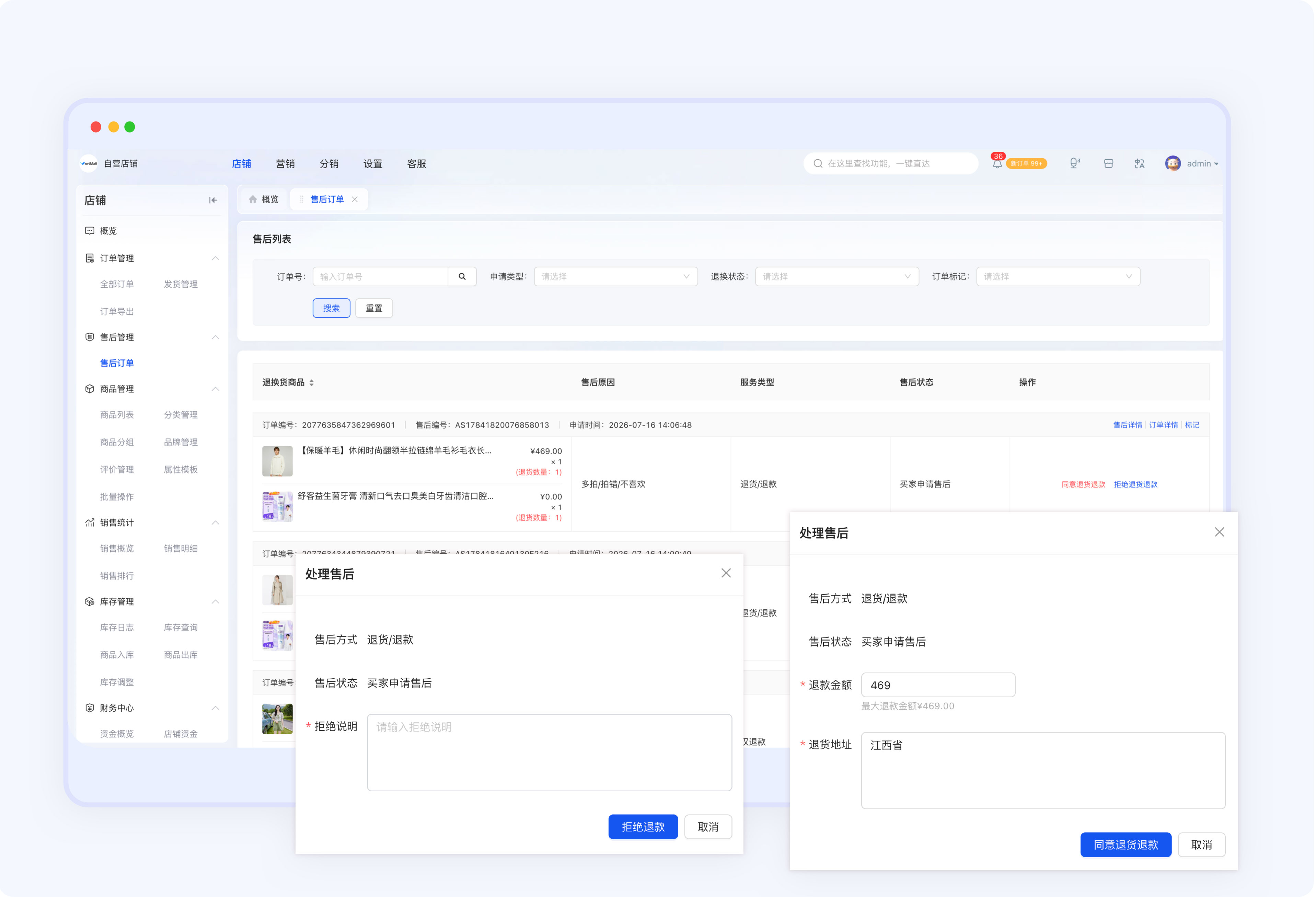Open 发货管理 in the sidebar
The width and height of the screenshot is (1316, 897).
pos(181,284)
